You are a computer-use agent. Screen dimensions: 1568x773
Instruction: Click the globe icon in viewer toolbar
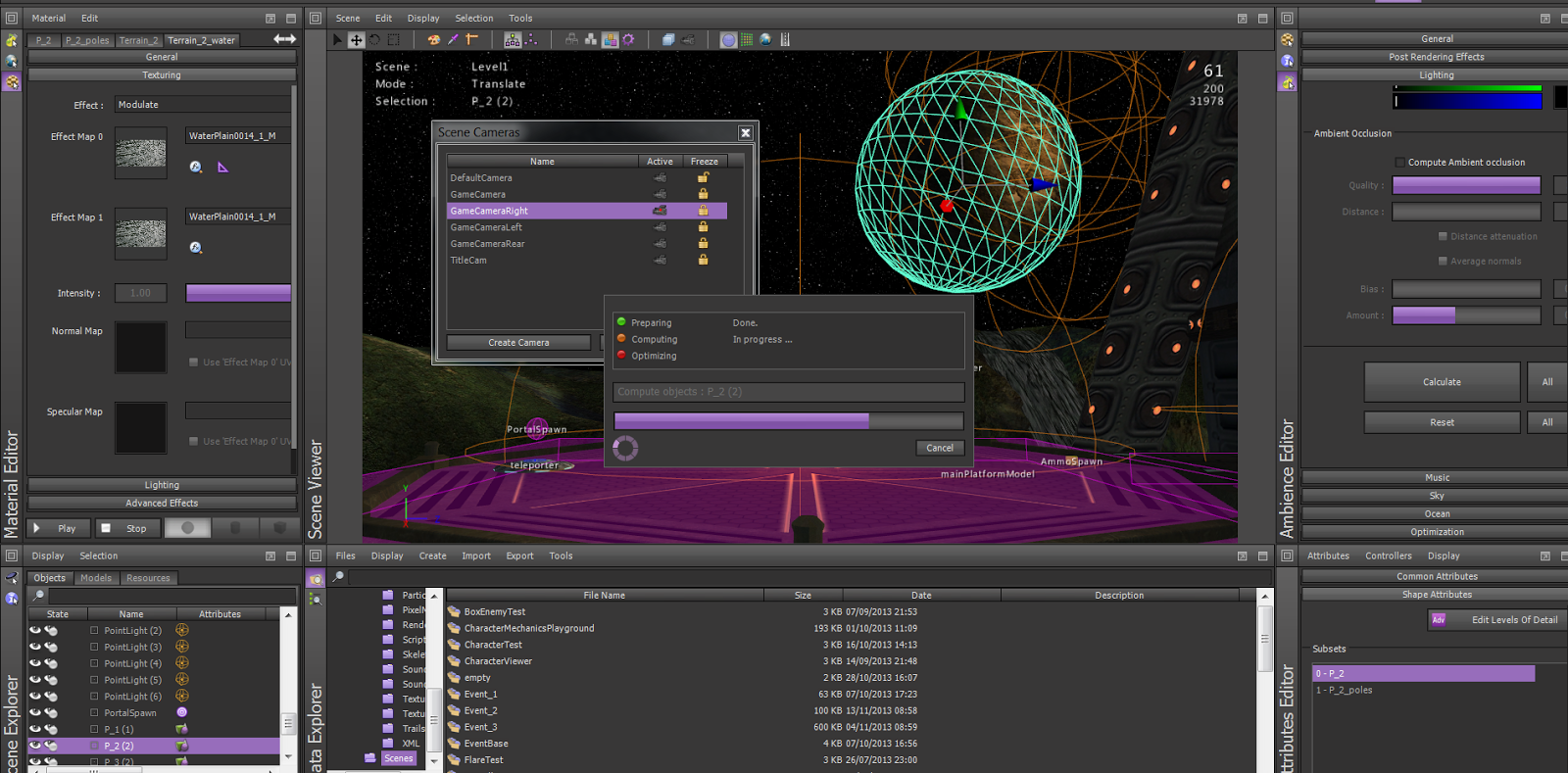tap(765, 40)
